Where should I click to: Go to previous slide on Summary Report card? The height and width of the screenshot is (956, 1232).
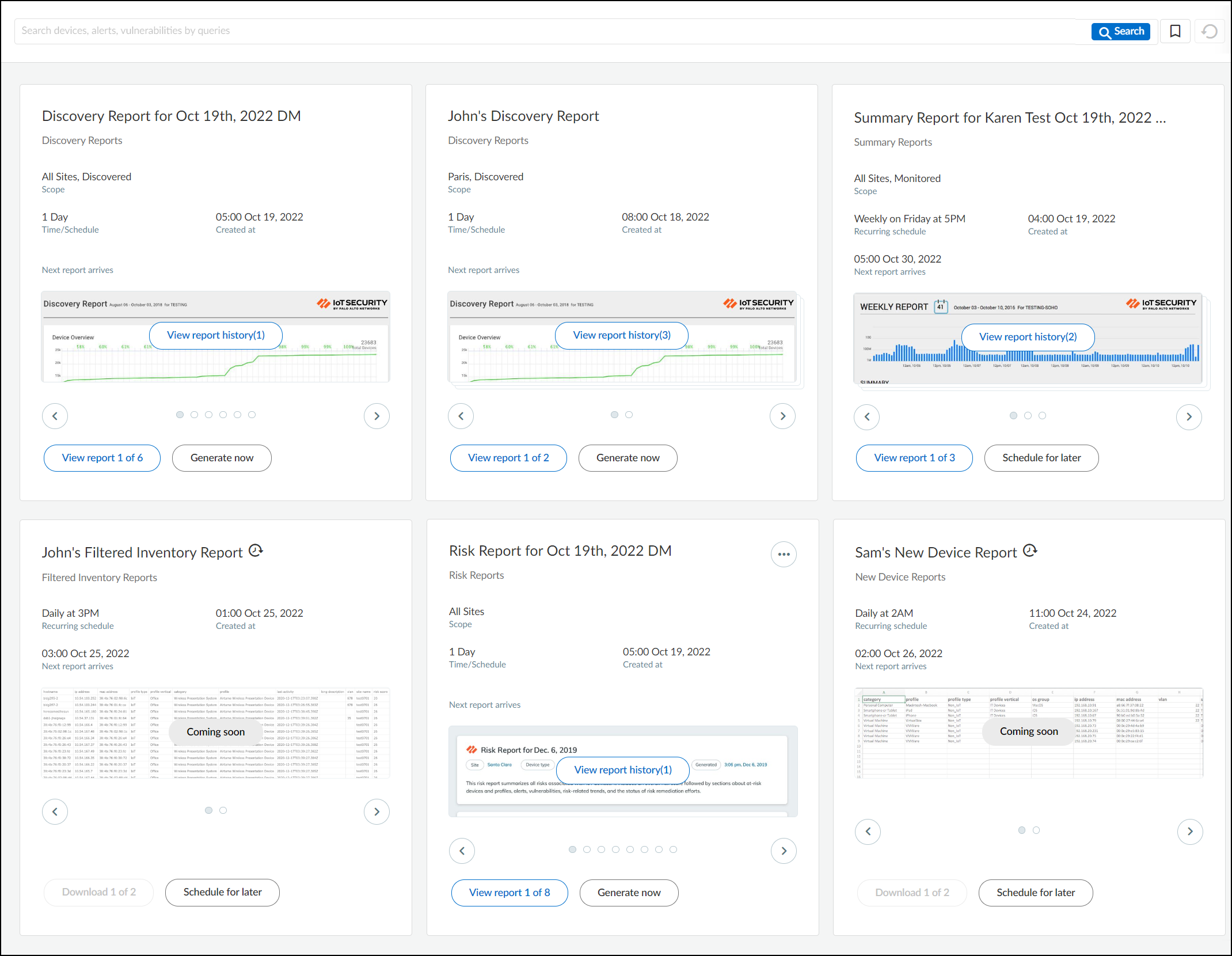point(866,416)
